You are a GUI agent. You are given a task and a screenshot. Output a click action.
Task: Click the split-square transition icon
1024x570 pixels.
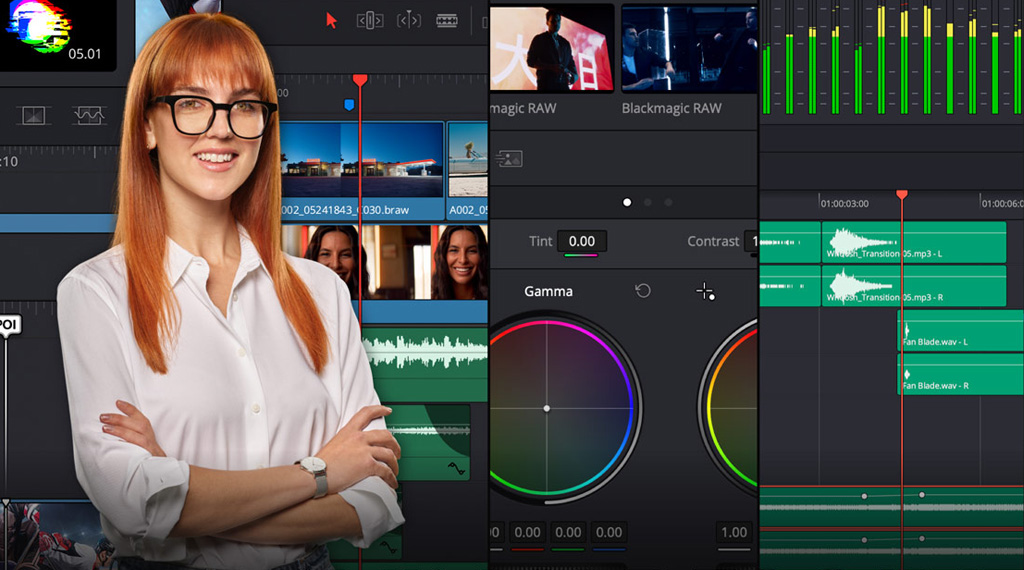point(33,116)
